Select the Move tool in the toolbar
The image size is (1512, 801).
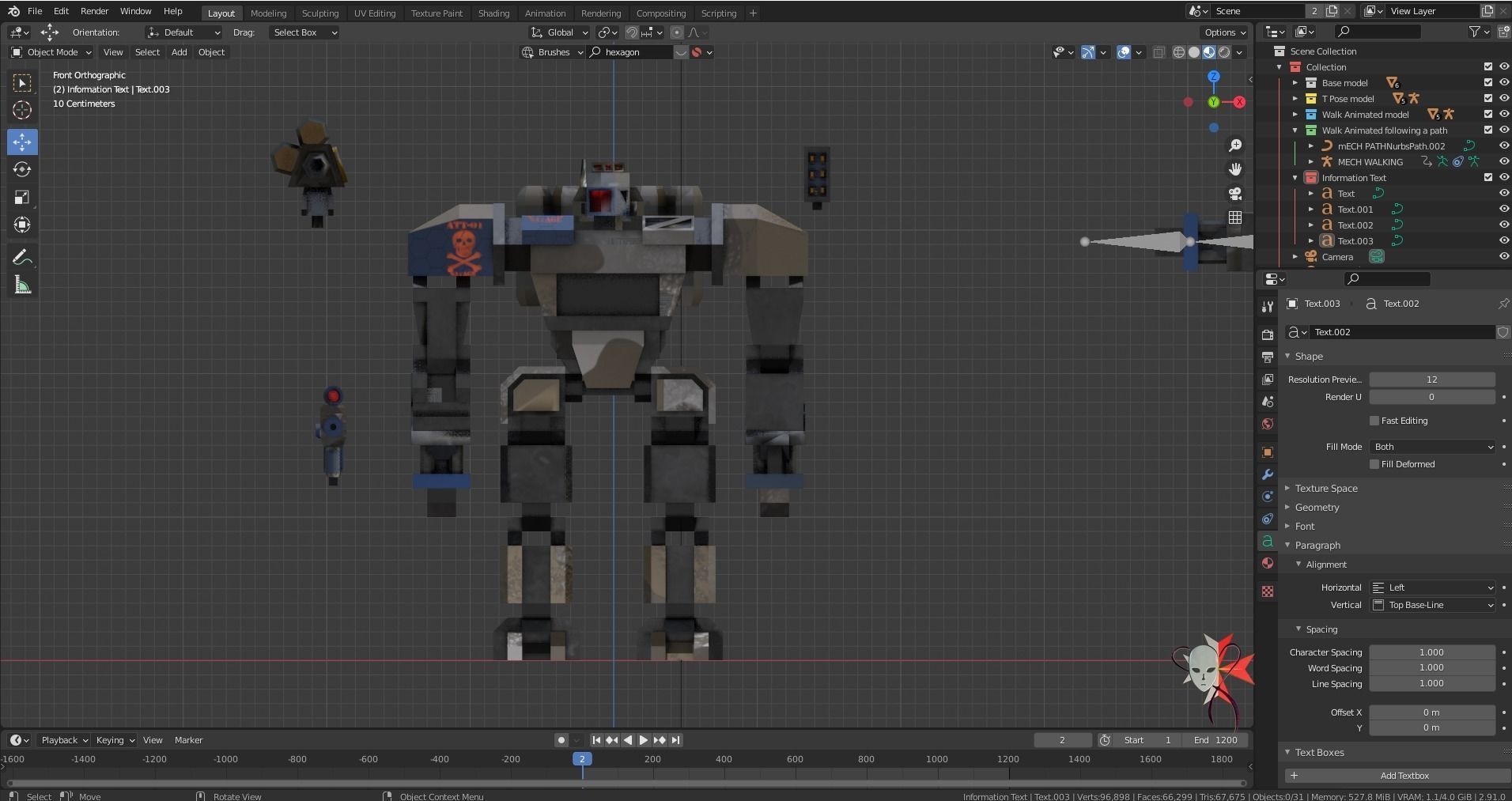(22, 142)
